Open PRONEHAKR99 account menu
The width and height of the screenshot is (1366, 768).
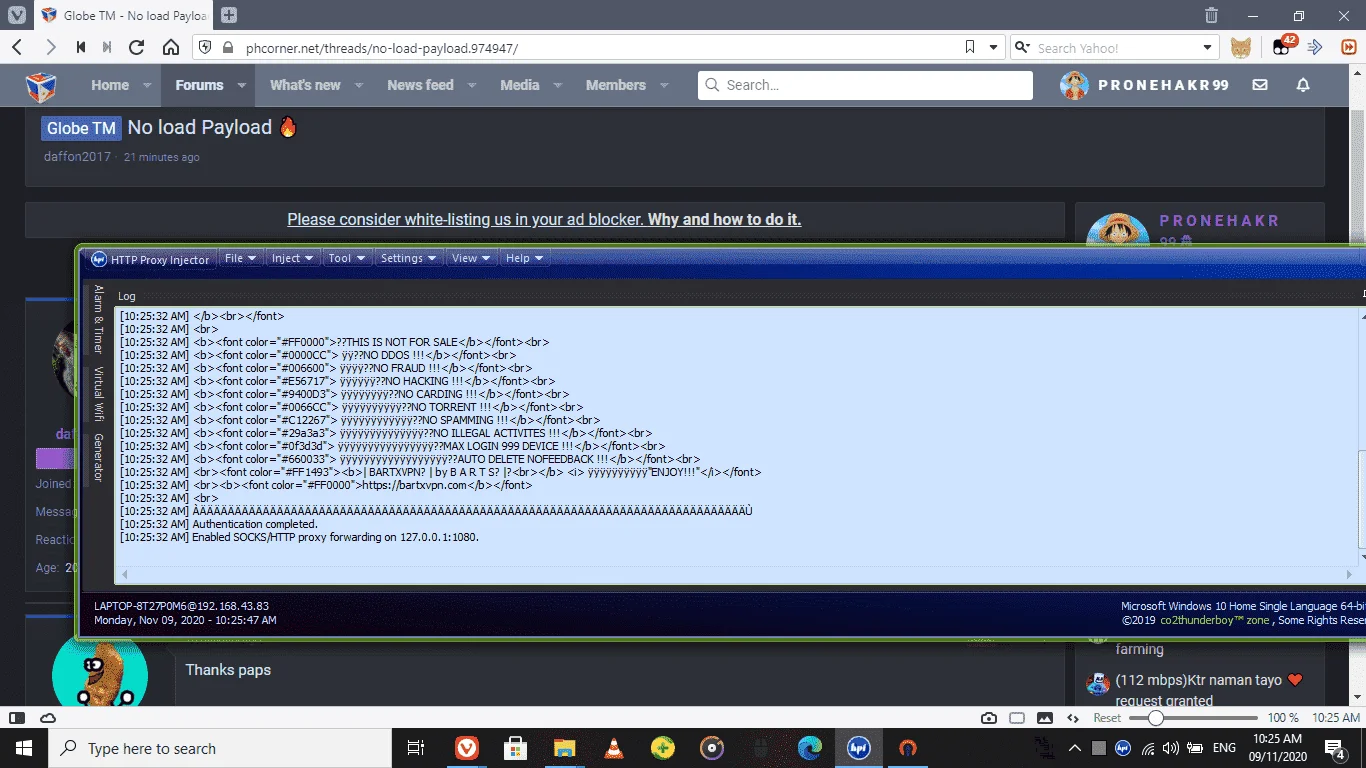tap(1144, 85)
